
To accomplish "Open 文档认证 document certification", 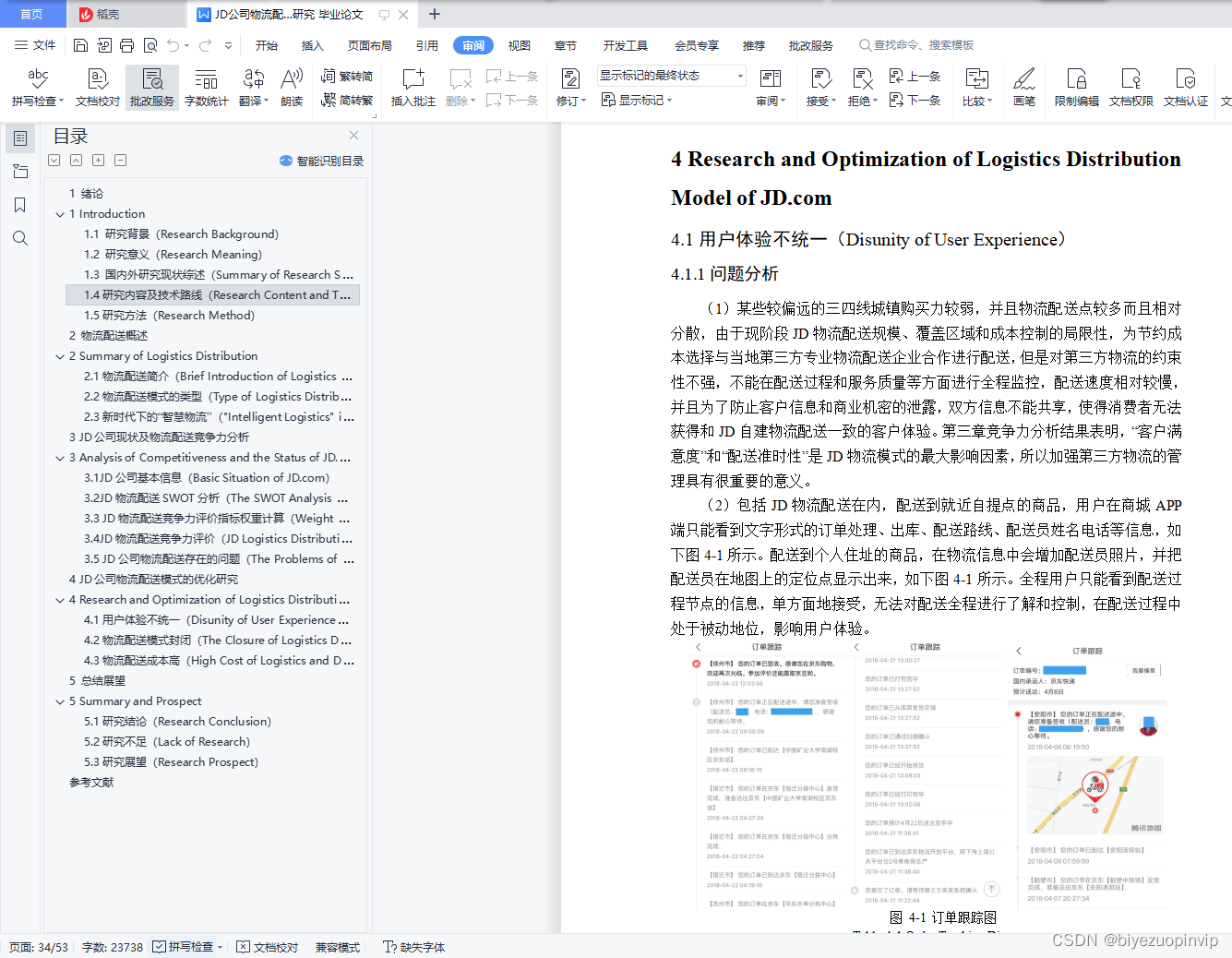I will tap(1186, 88).
